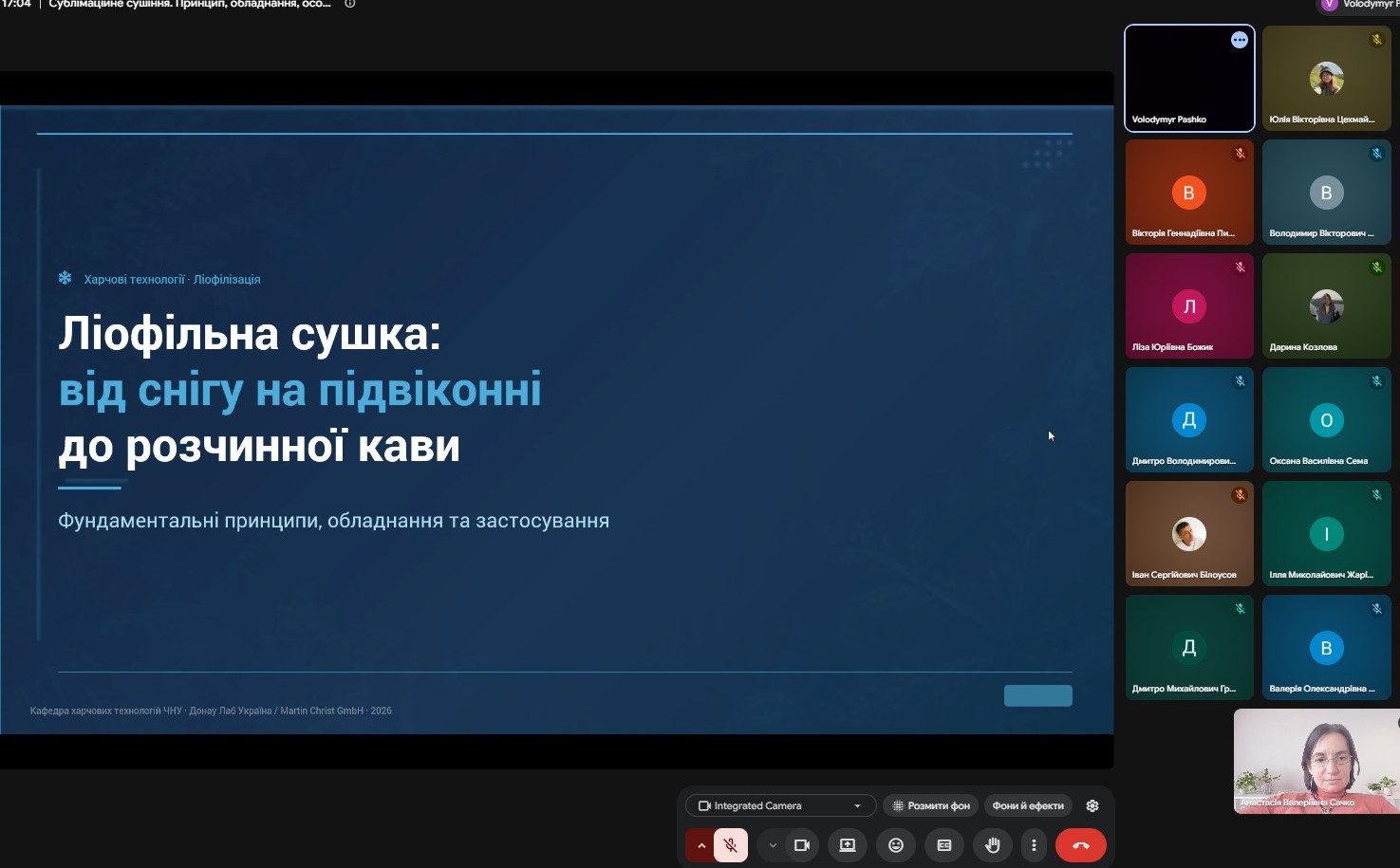1400x868 pixels.
Task: Click the muted mic icon on Ілля Миколайович's tile
Action: (x=1376, y=495)
